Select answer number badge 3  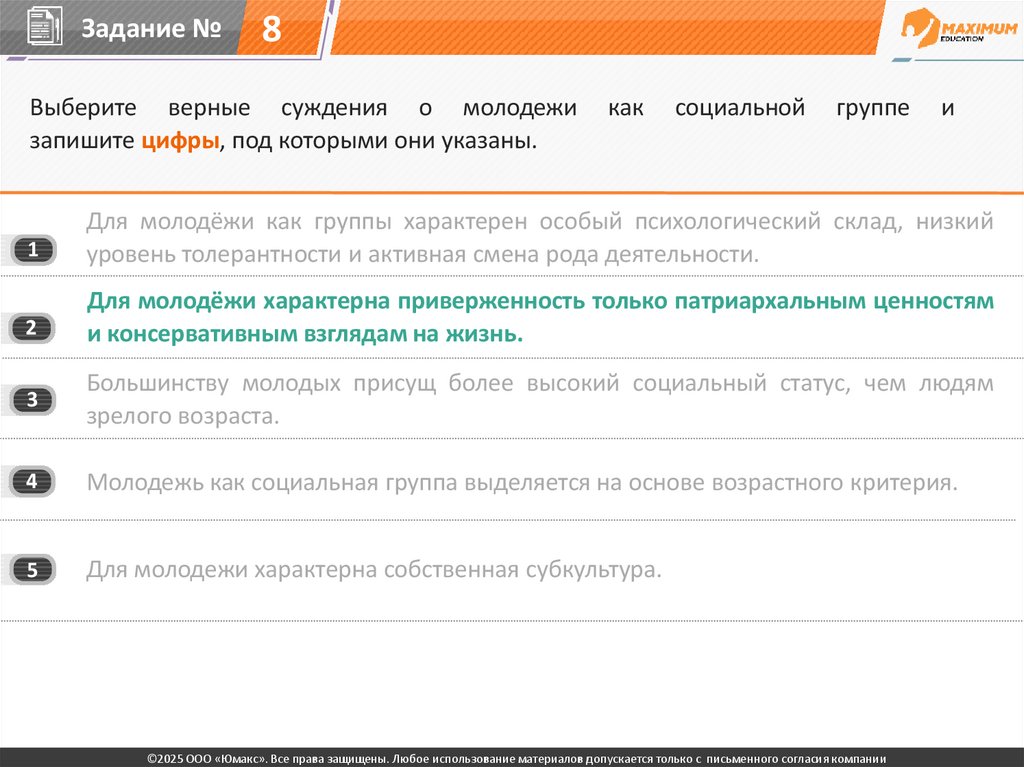[32, 400]
